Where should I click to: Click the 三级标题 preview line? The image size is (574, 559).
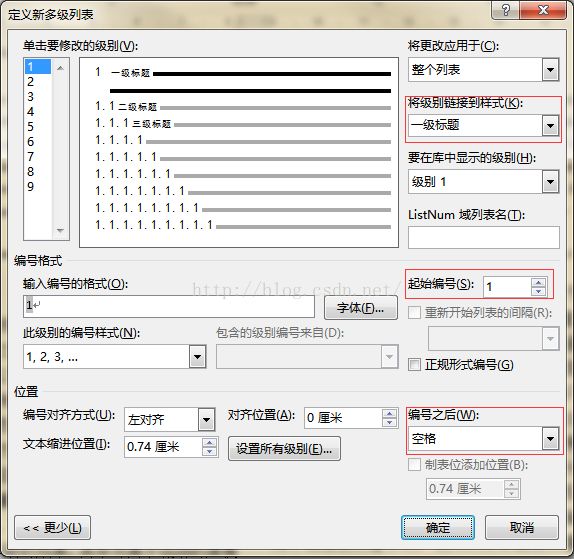[x=243, y=124]
